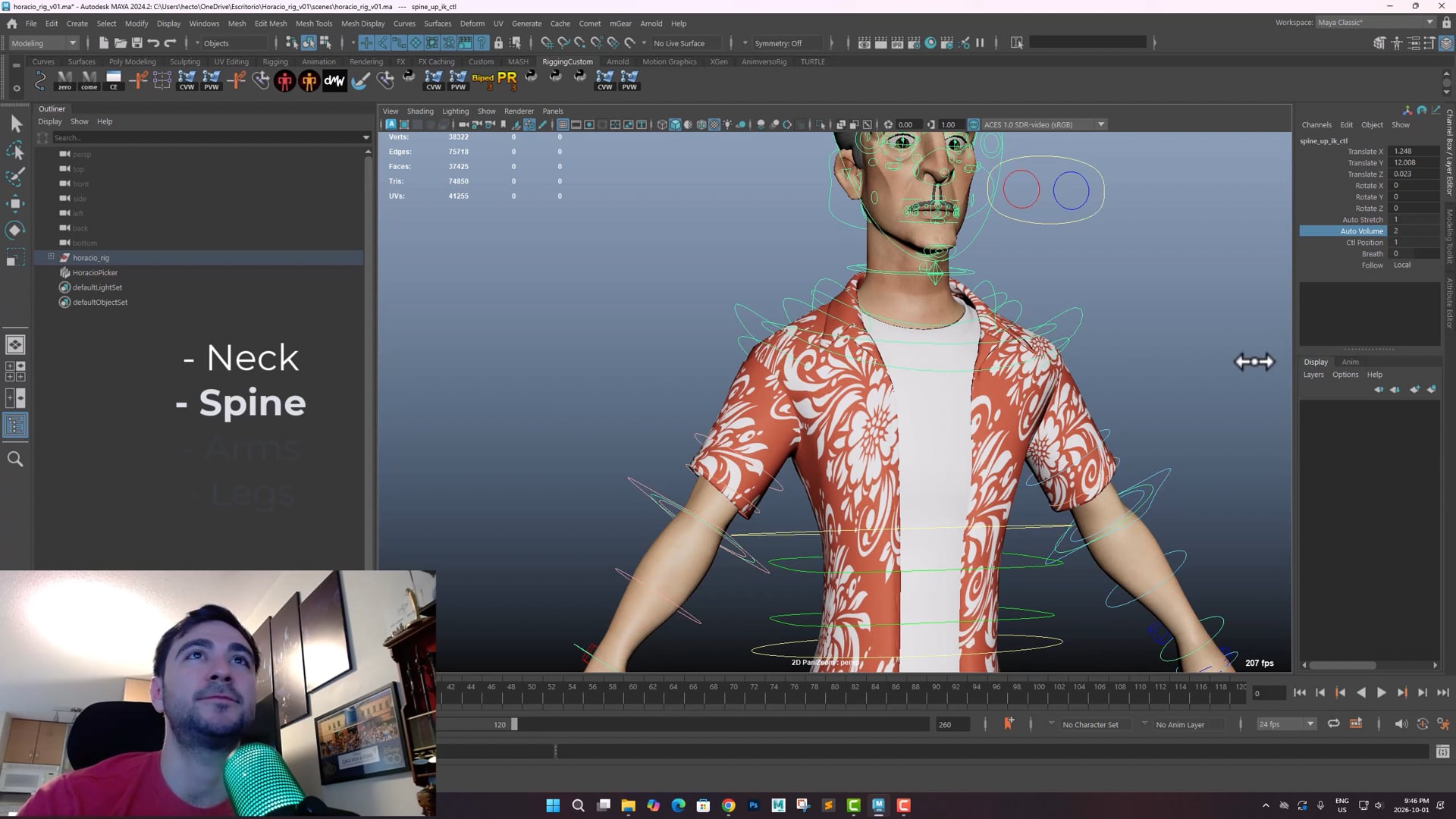Image resolution: width=1456 pixels, height=819 pixels.
Task: Click the dW shelf icon
Action: 334,80
